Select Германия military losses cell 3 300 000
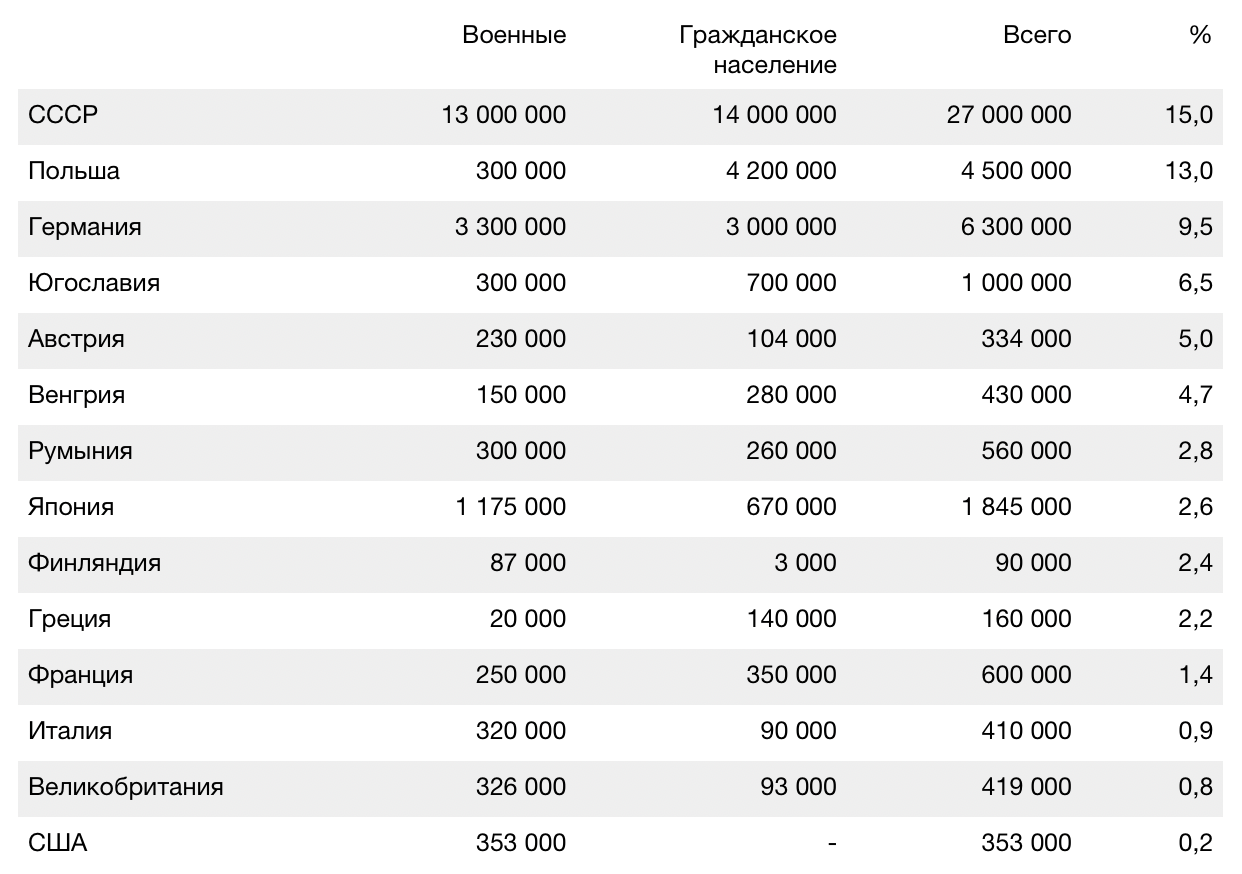Screen dimensions: 1242x874 coord(510,227)
